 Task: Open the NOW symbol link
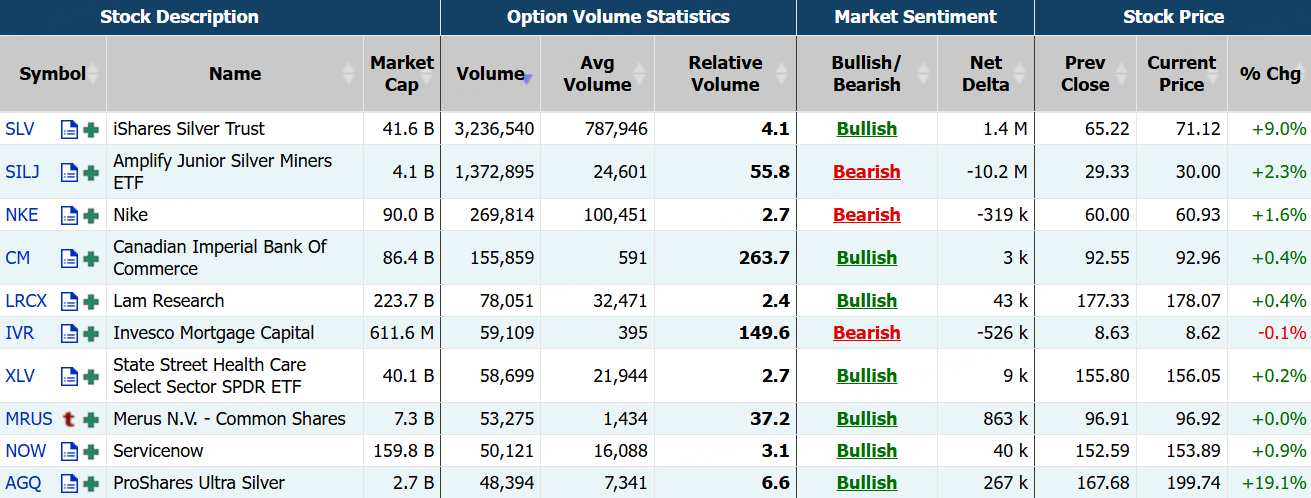click(26, 451)
